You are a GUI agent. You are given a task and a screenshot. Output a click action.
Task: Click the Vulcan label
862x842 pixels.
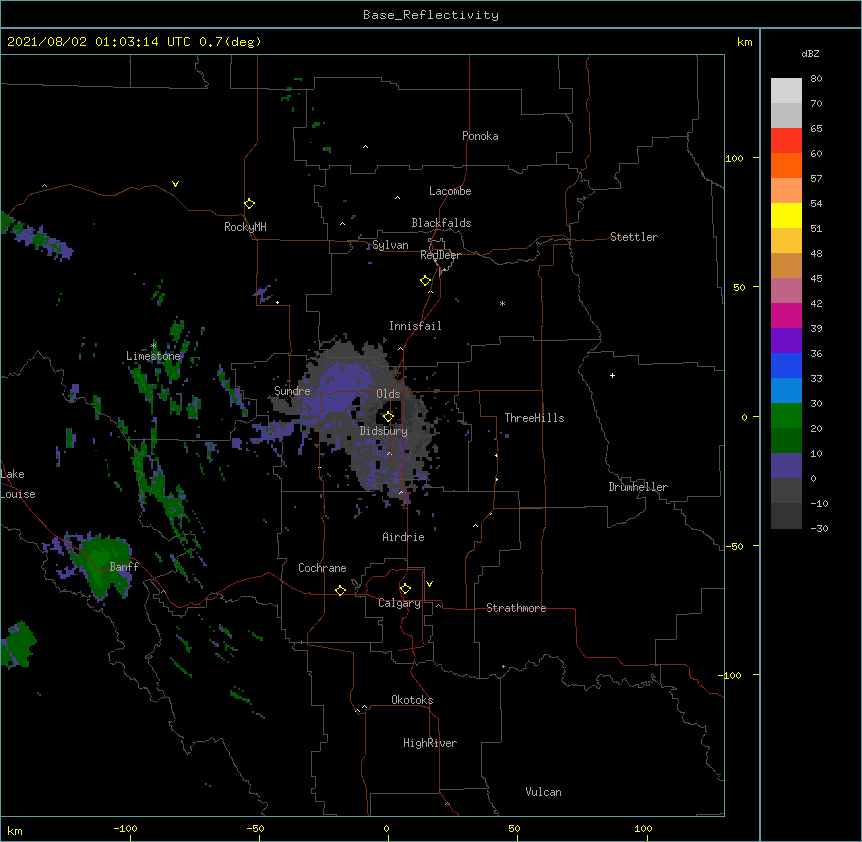[543, 792]
